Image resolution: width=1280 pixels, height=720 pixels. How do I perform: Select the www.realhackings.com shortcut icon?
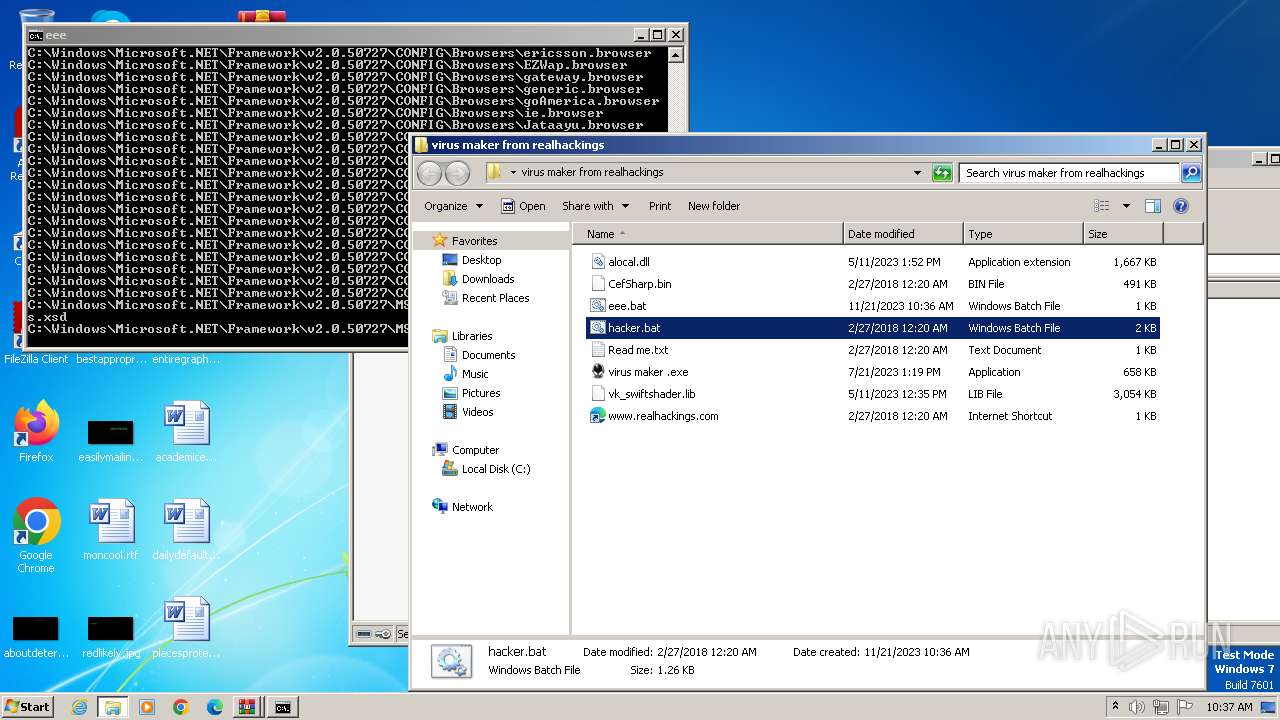[598, 416]
